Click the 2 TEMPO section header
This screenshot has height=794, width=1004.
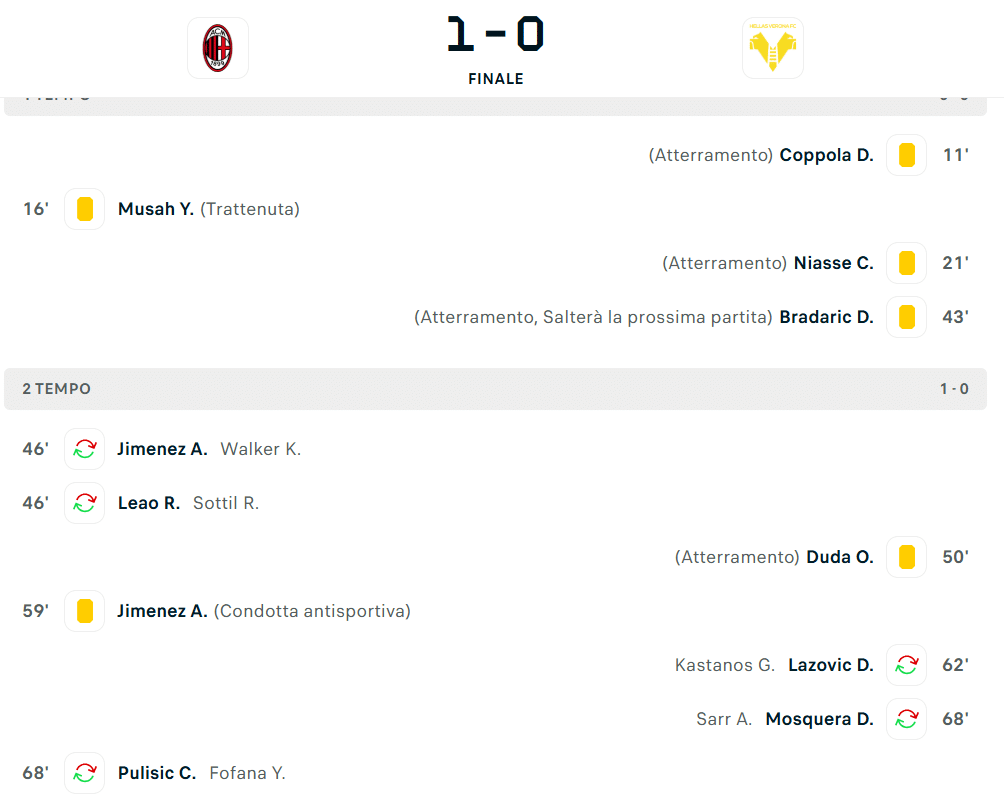pyautogui.click(x=57, y=389)
